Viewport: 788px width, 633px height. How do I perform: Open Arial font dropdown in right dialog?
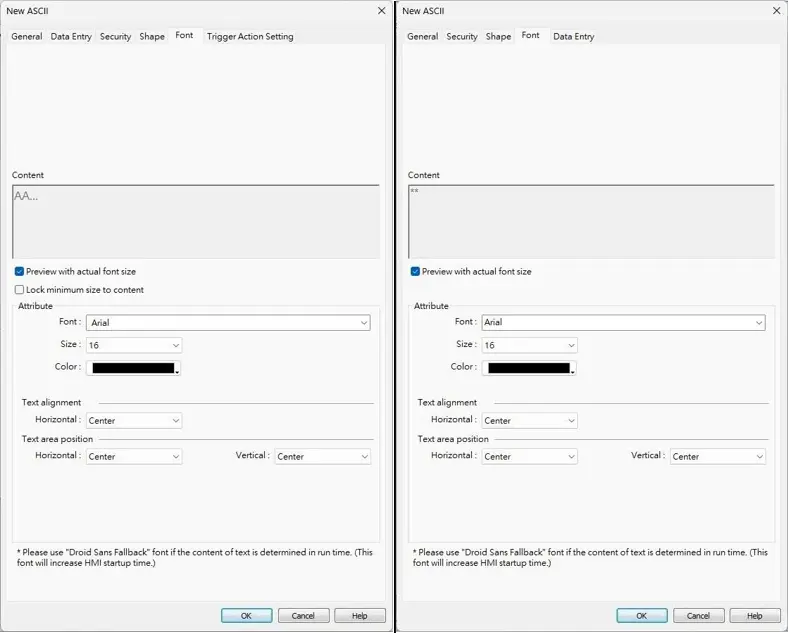(x=623, y=323)
